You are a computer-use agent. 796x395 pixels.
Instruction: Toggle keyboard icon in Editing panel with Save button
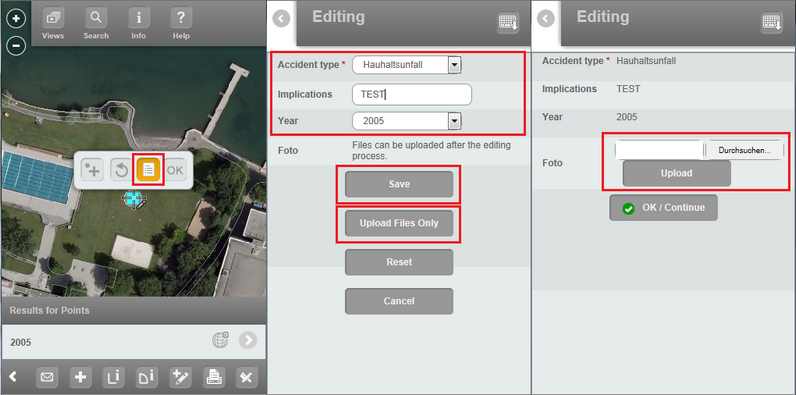click(508, 23)
